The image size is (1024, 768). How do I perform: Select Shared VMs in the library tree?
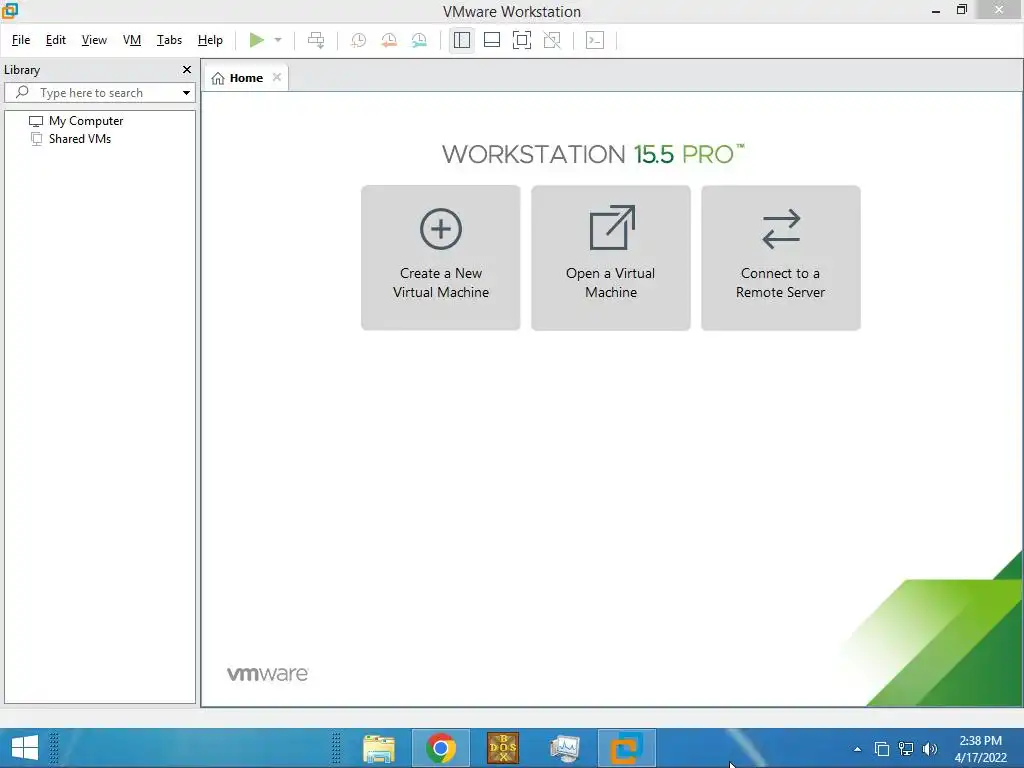coord(80,138)
